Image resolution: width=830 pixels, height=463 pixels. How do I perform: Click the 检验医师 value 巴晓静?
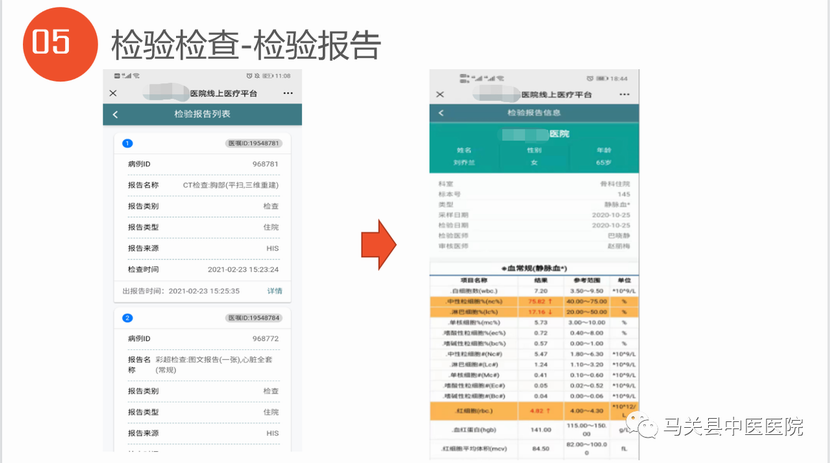[619, 235]
